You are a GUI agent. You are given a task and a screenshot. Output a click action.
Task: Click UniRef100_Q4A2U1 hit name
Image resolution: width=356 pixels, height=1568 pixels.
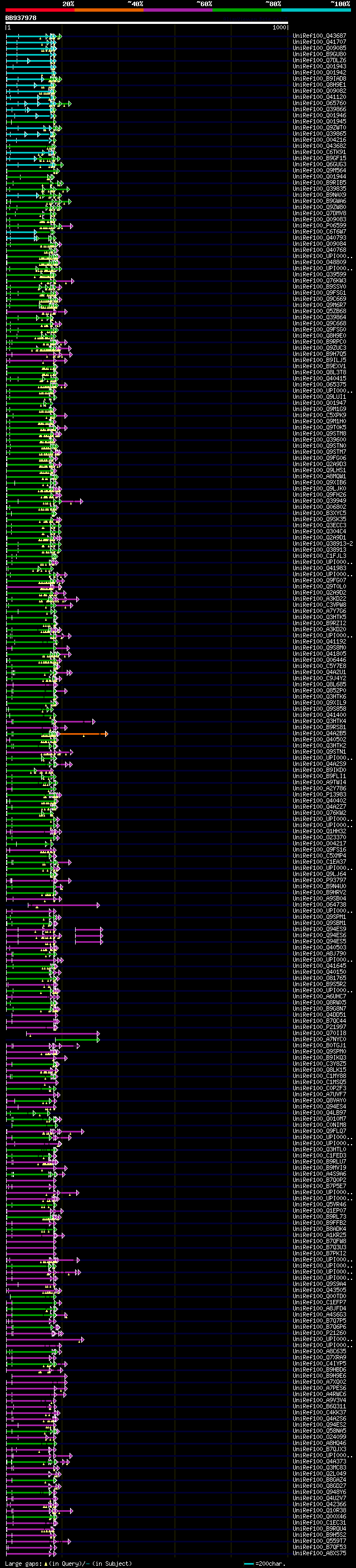click(x=319, y=672)
